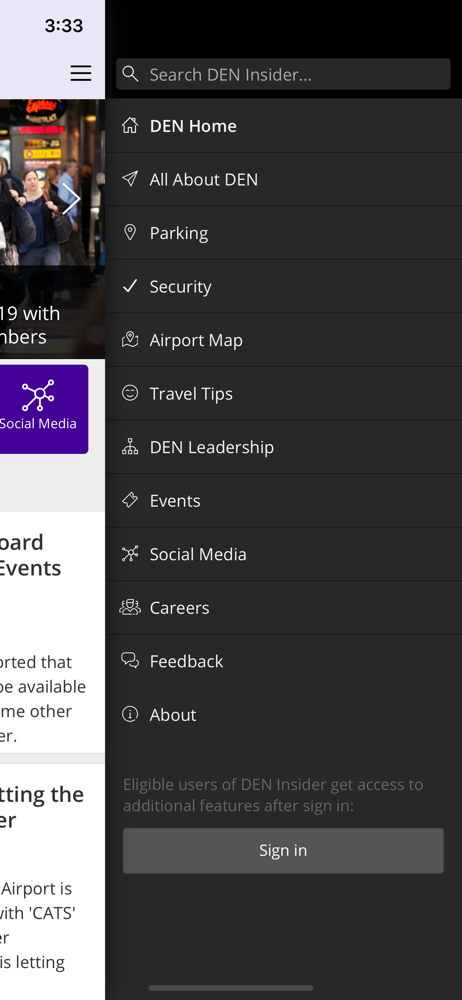Tap the hamburger menu icon
This screenshot has height=1000, width=462.
(80, 73)
